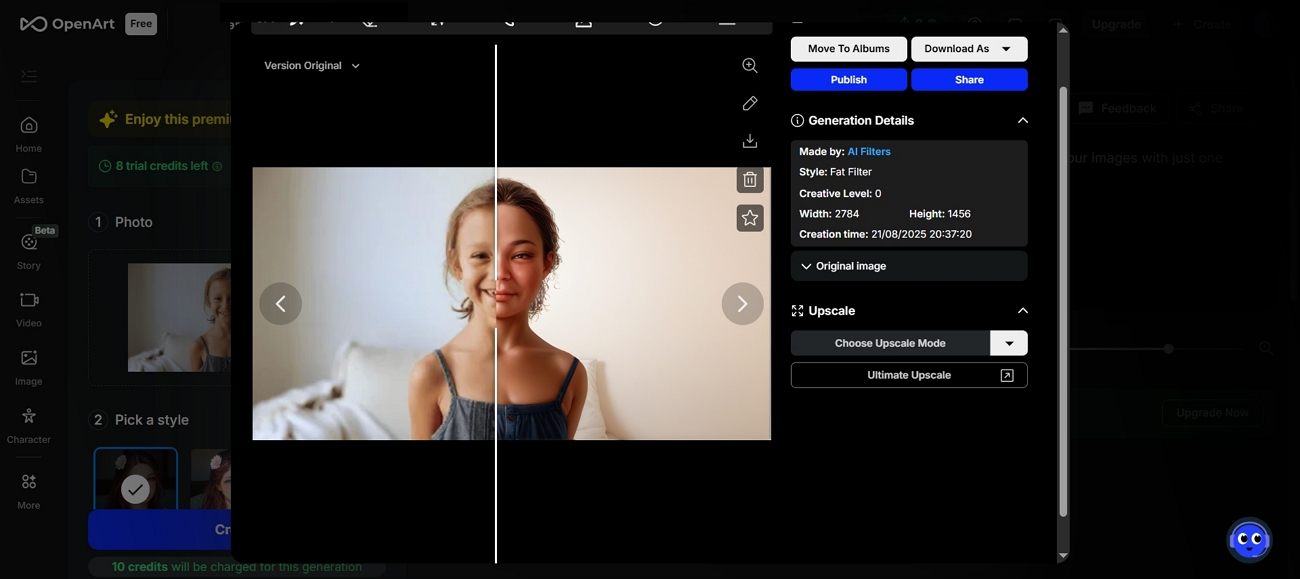Go to the previous image with left arrow

click(x=281, y=303)
